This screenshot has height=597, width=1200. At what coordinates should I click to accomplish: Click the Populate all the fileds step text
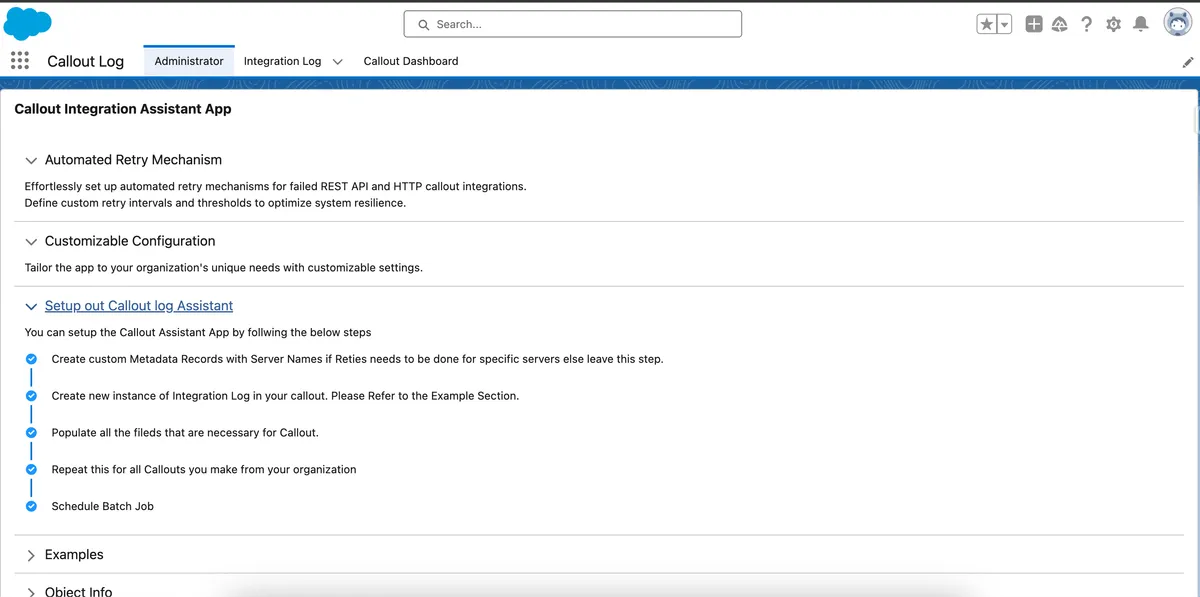tap(185, 433)
